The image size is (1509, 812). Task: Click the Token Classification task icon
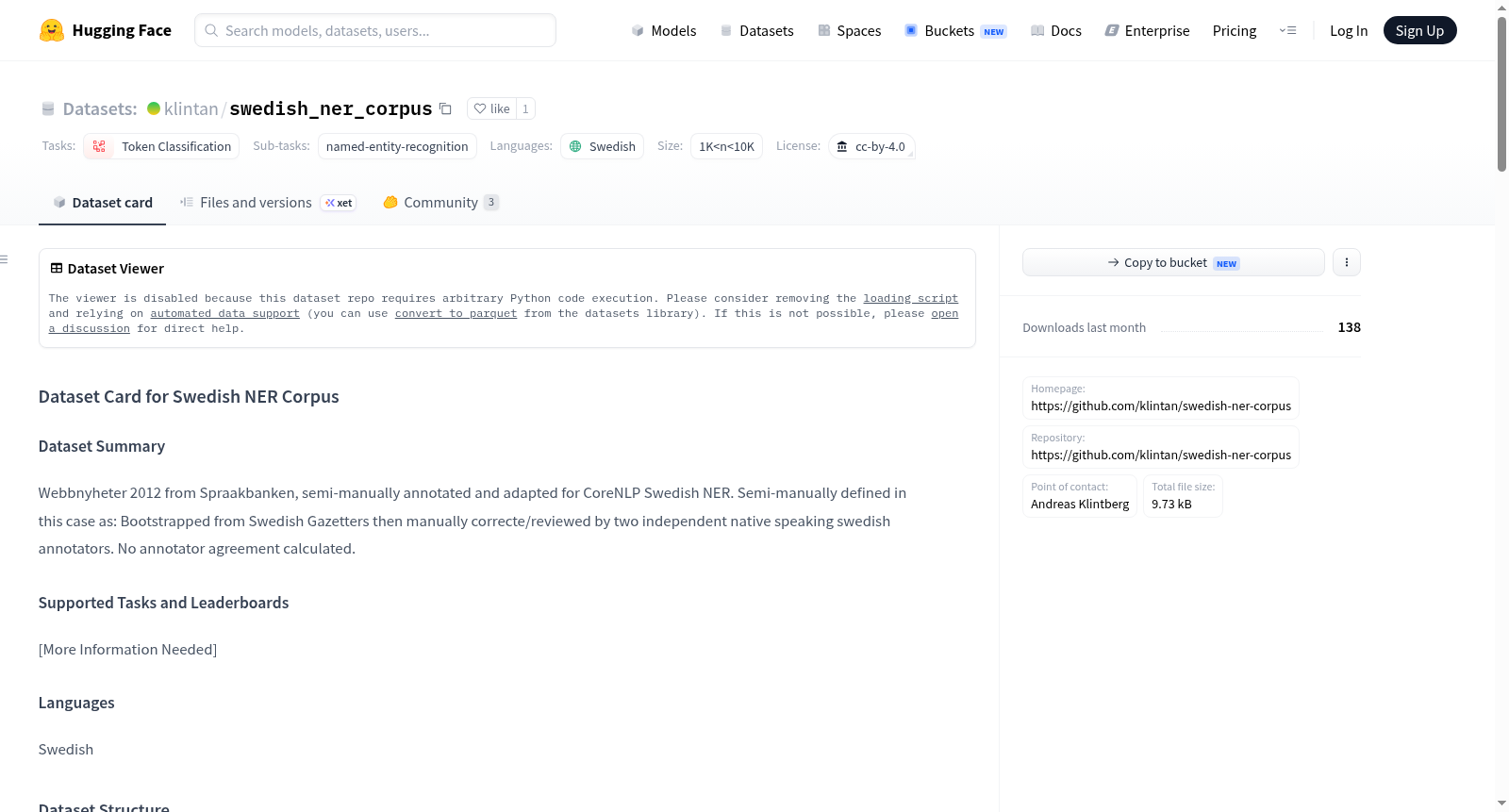(99, 146)
